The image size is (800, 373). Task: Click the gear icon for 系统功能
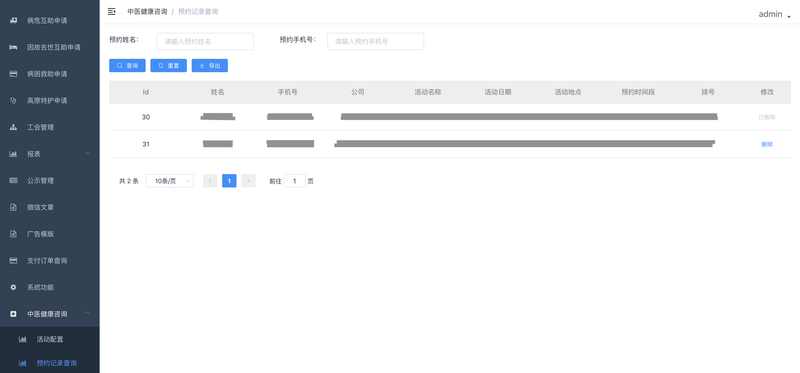click(x=14, y=287)
